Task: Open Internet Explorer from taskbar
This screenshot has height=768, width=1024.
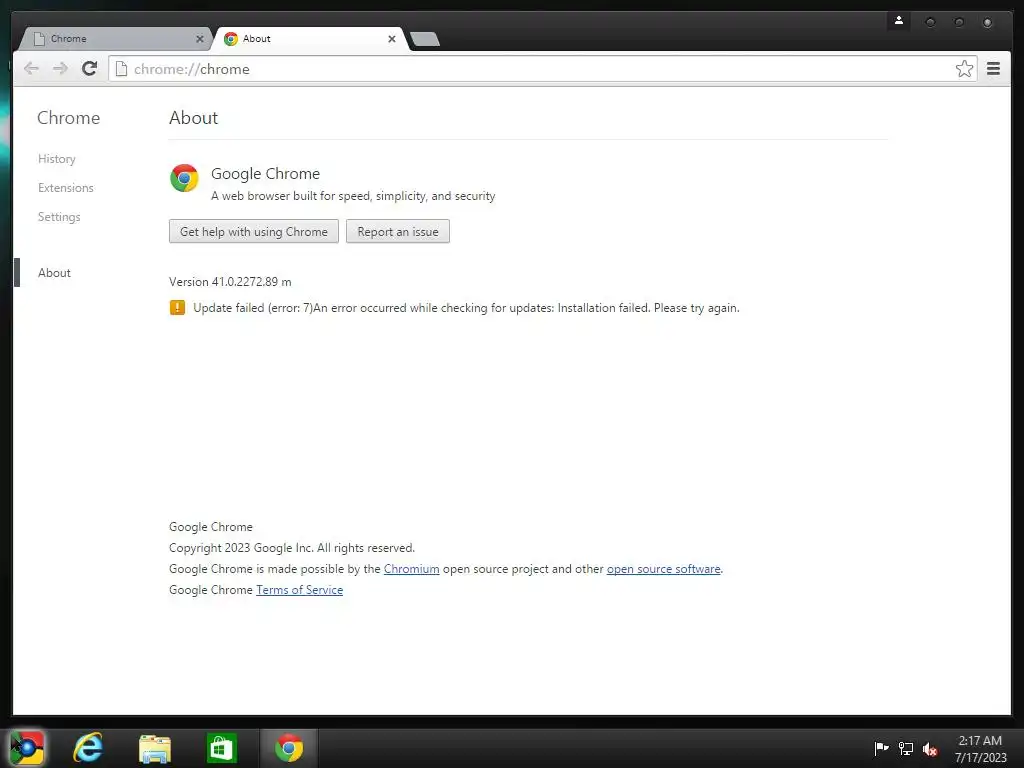Action: click(88, 748)
